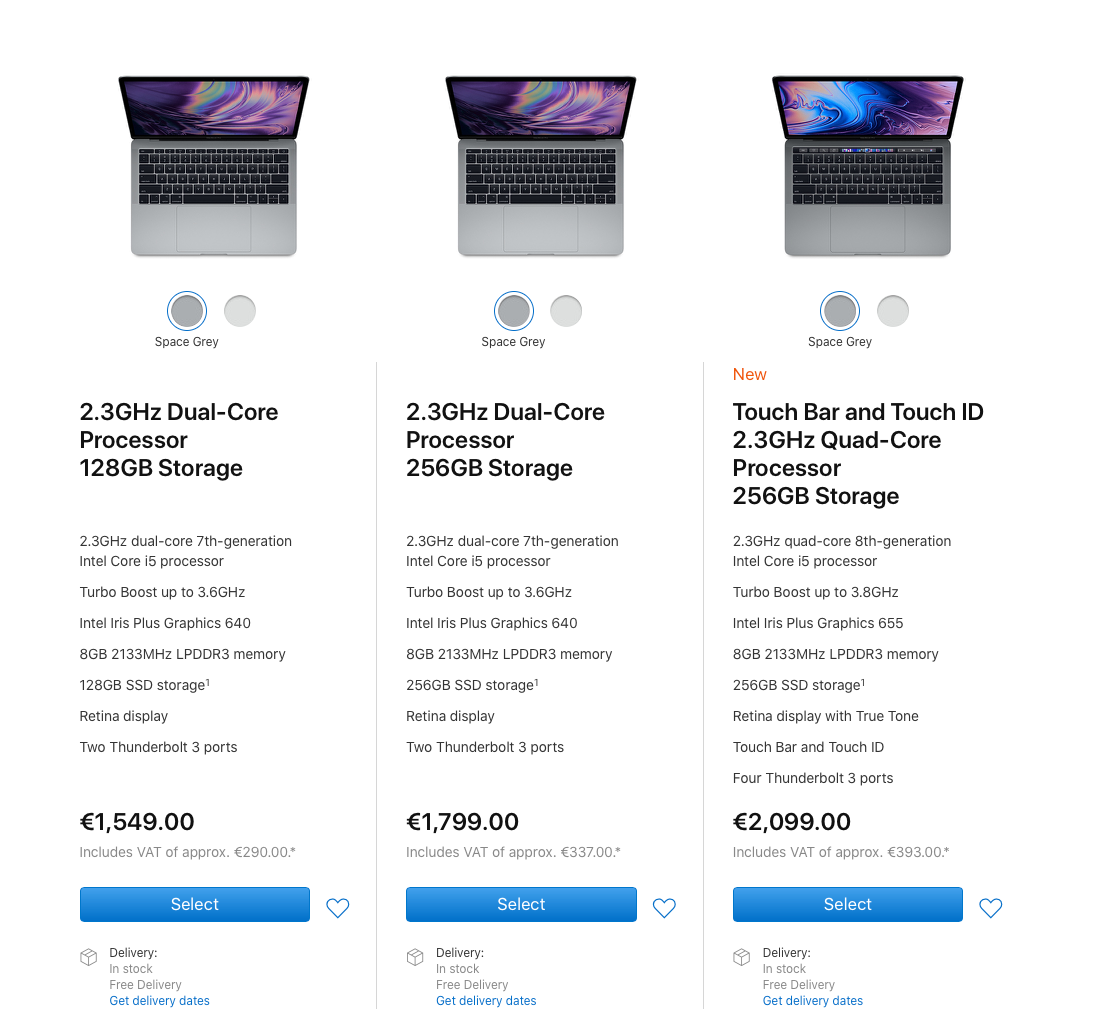1095x1022 pixels.
Task: Get delivery dates for 256GB dual-core model
Action: [486, 1000]
